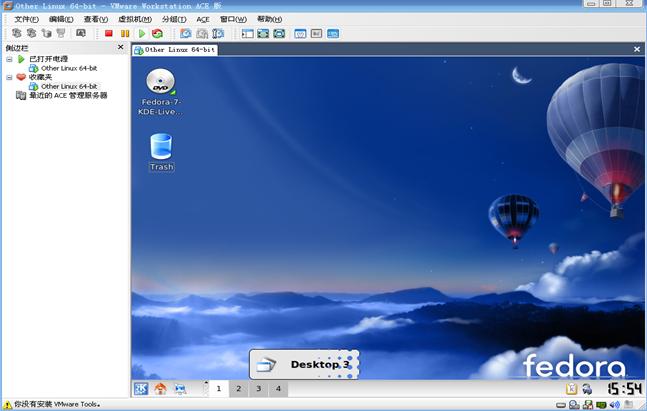Open the Fedora-7-KDE-Live DVD desktop icon
The width and height of the screenshot is (647, 411).
pyautogui.click(x=161, y=92)
